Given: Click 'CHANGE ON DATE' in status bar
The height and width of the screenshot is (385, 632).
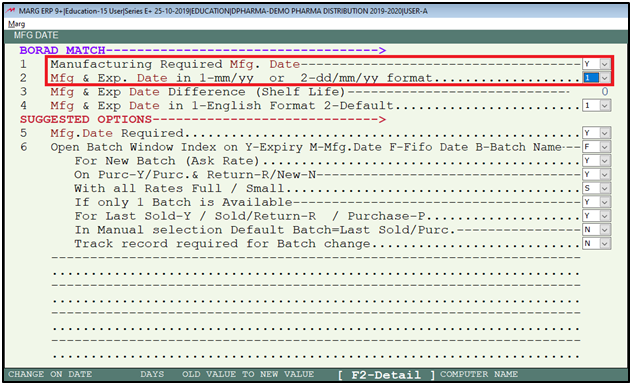Looking at the screenshot, I should tap(50, 374).
